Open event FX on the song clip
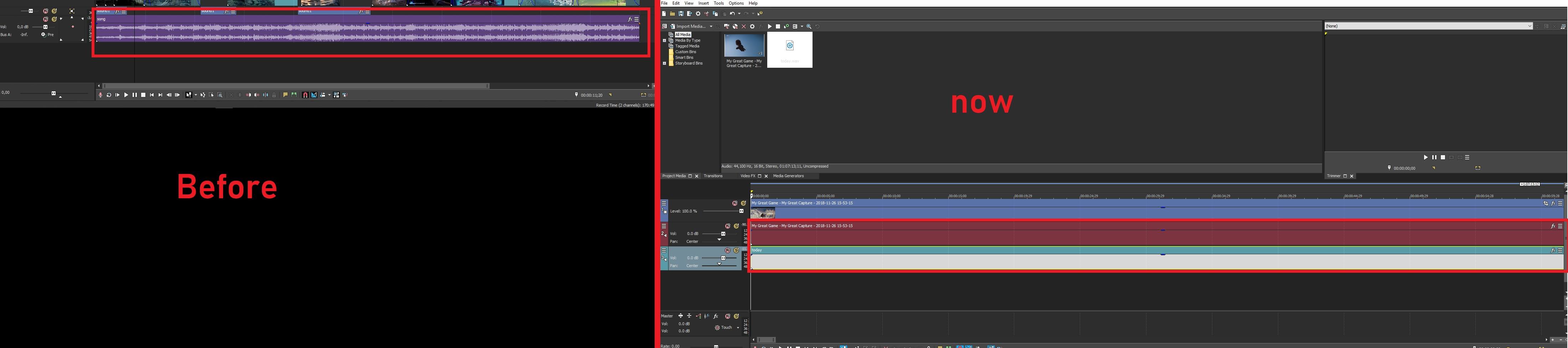The width and height of the screenshot is (1568, 348). [630, 20]
